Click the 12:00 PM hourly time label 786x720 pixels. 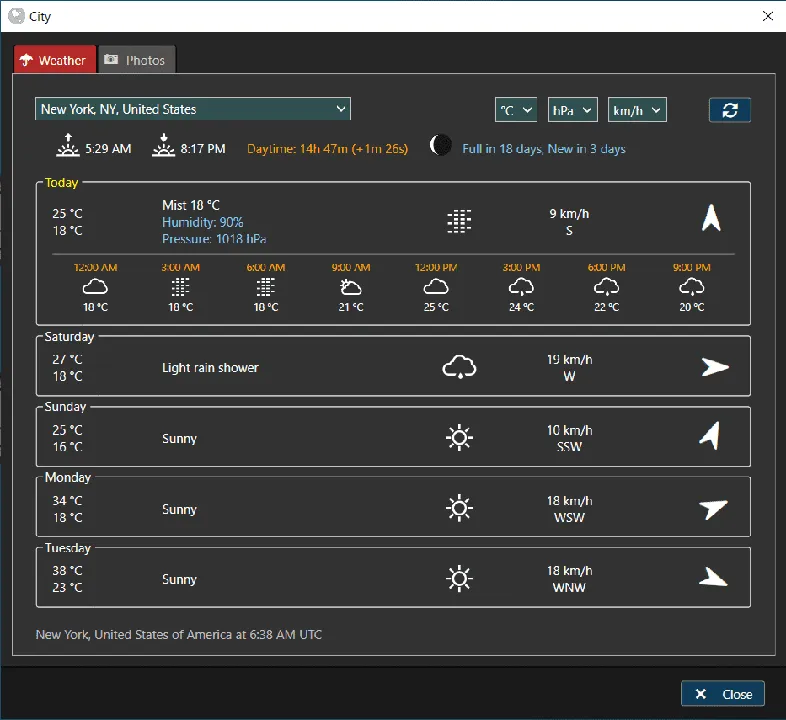pyautogui.click(x=436, y=267)
